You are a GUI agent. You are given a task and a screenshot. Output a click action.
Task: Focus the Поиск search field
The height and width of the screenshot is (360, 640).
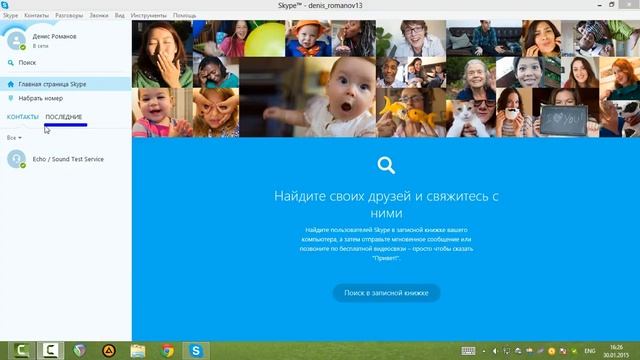pyautogui.click(x=65, y=63)
